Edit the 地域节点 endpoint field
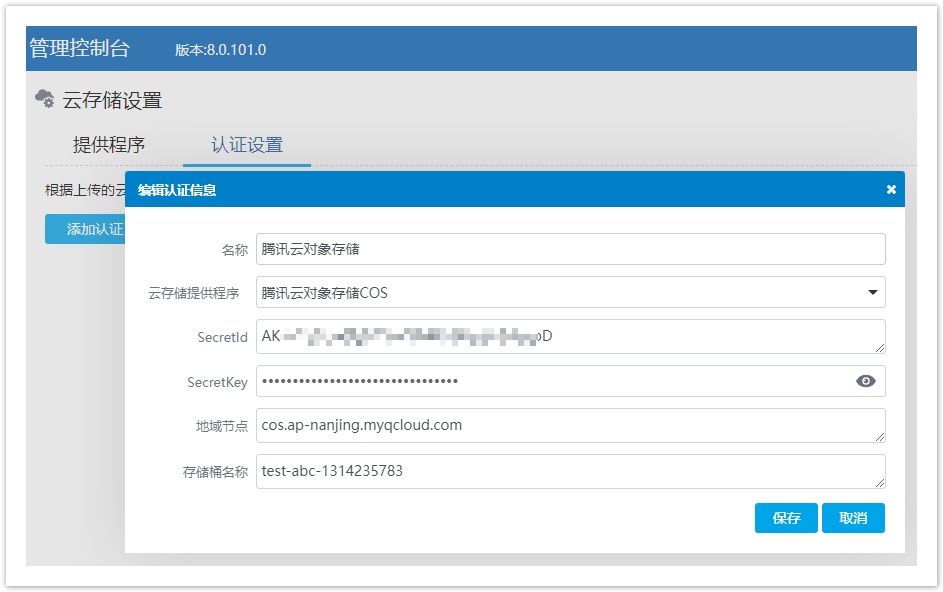This screenshot has width=943, height=592. pyautogui.click(x=570, y=425)
